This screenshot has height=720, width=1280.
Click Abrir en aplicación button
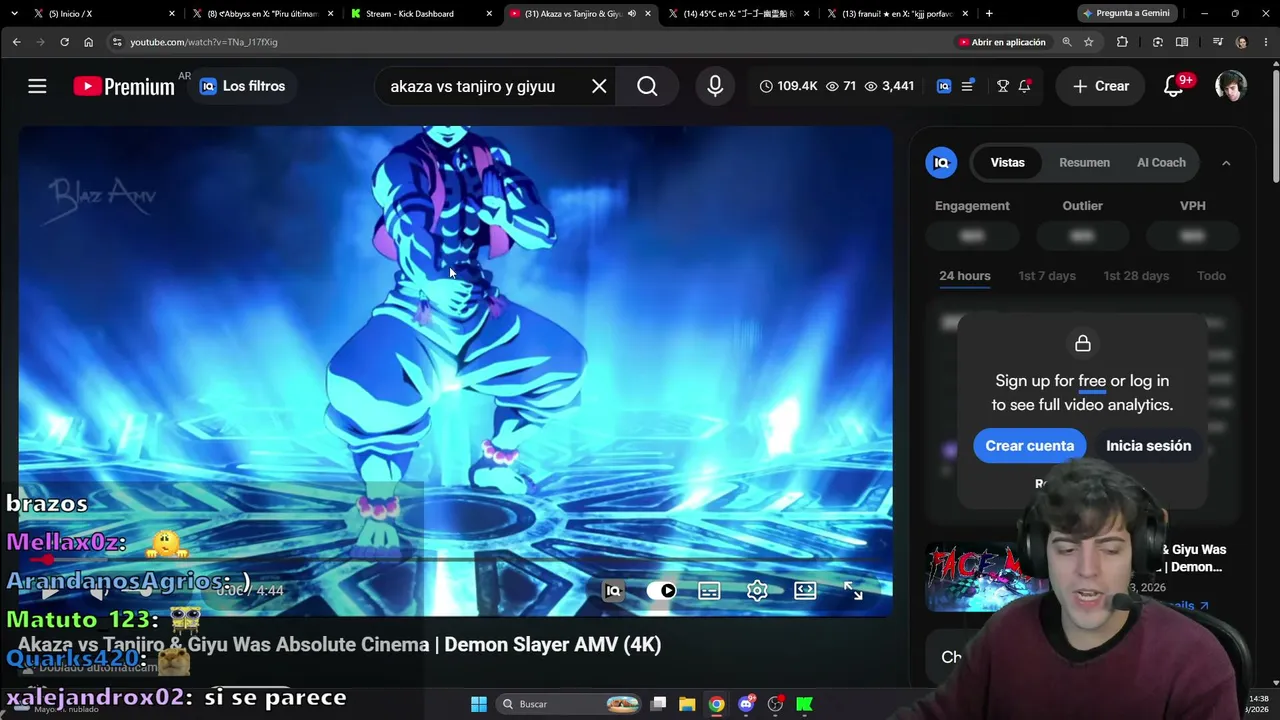click(1002, 42)
